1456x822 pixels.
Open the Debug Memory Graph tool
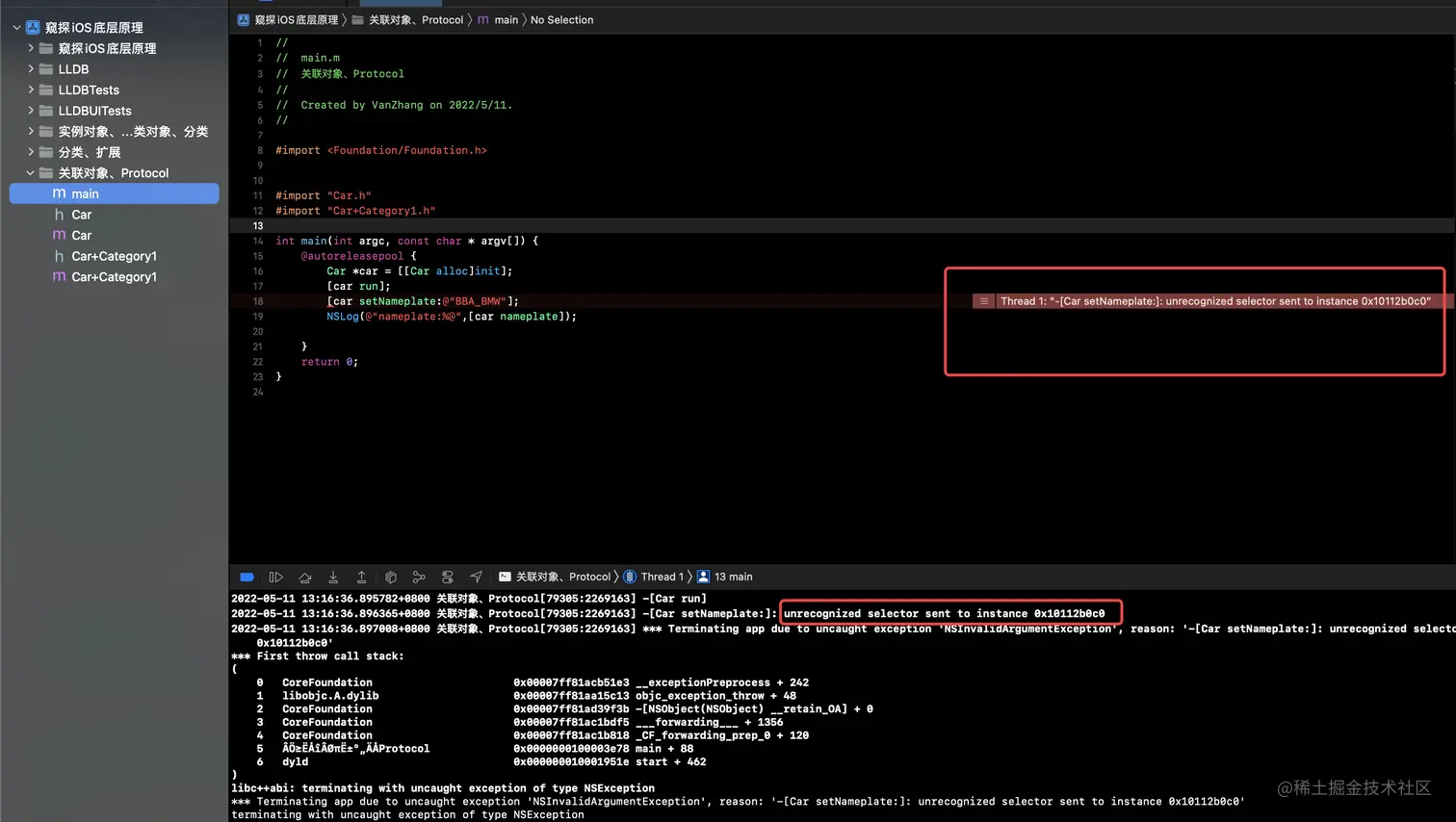click(419, 577)
